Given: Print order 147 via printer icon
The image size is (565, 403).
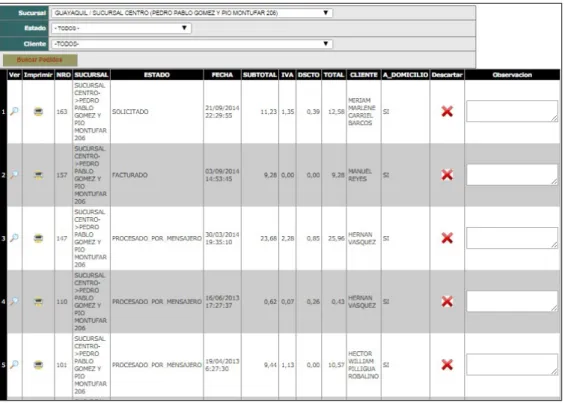Looking at the screenshot, I should pos(38,238).
